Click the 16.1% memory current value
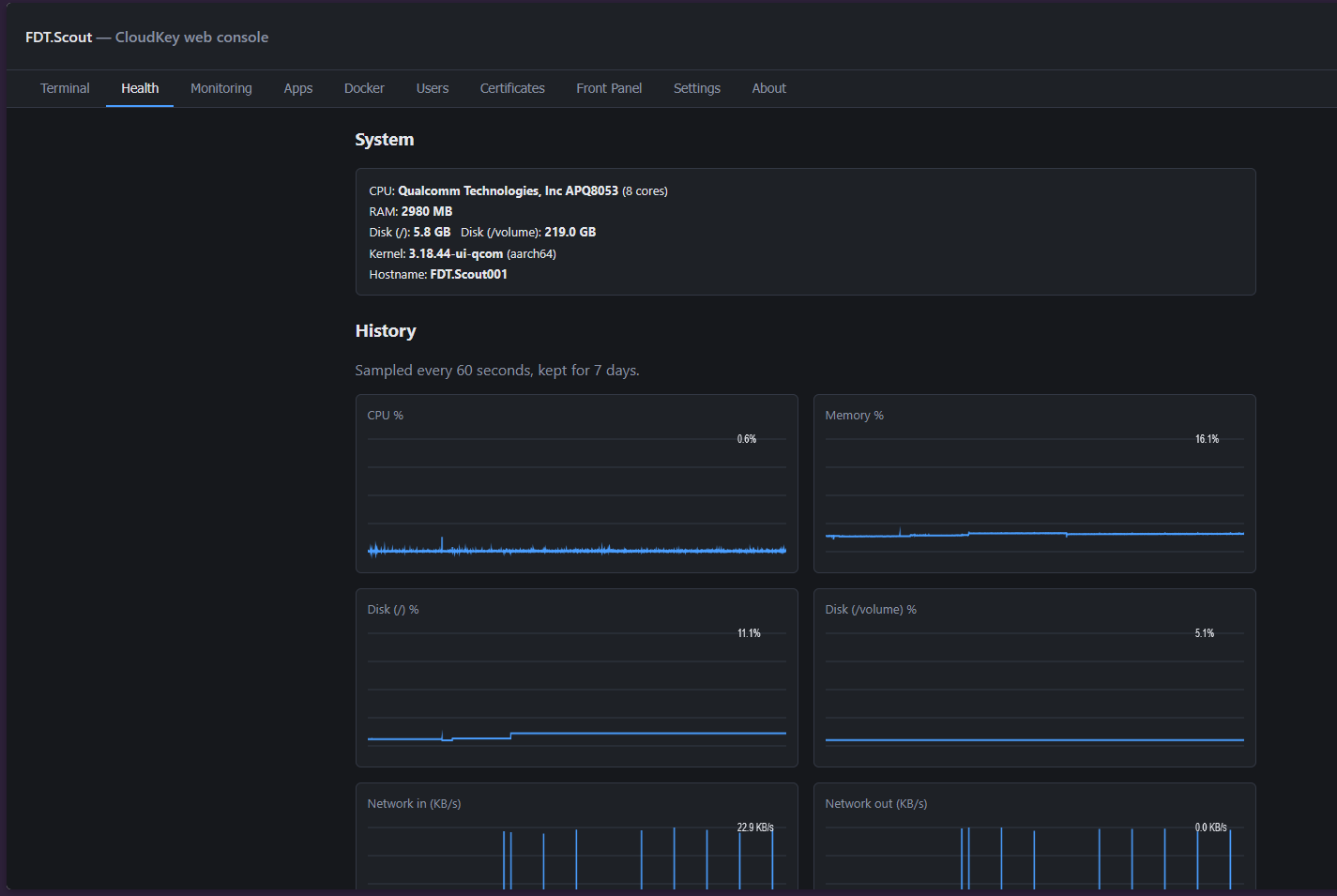Screen dimensions: 1337x896 point(1207,439)
